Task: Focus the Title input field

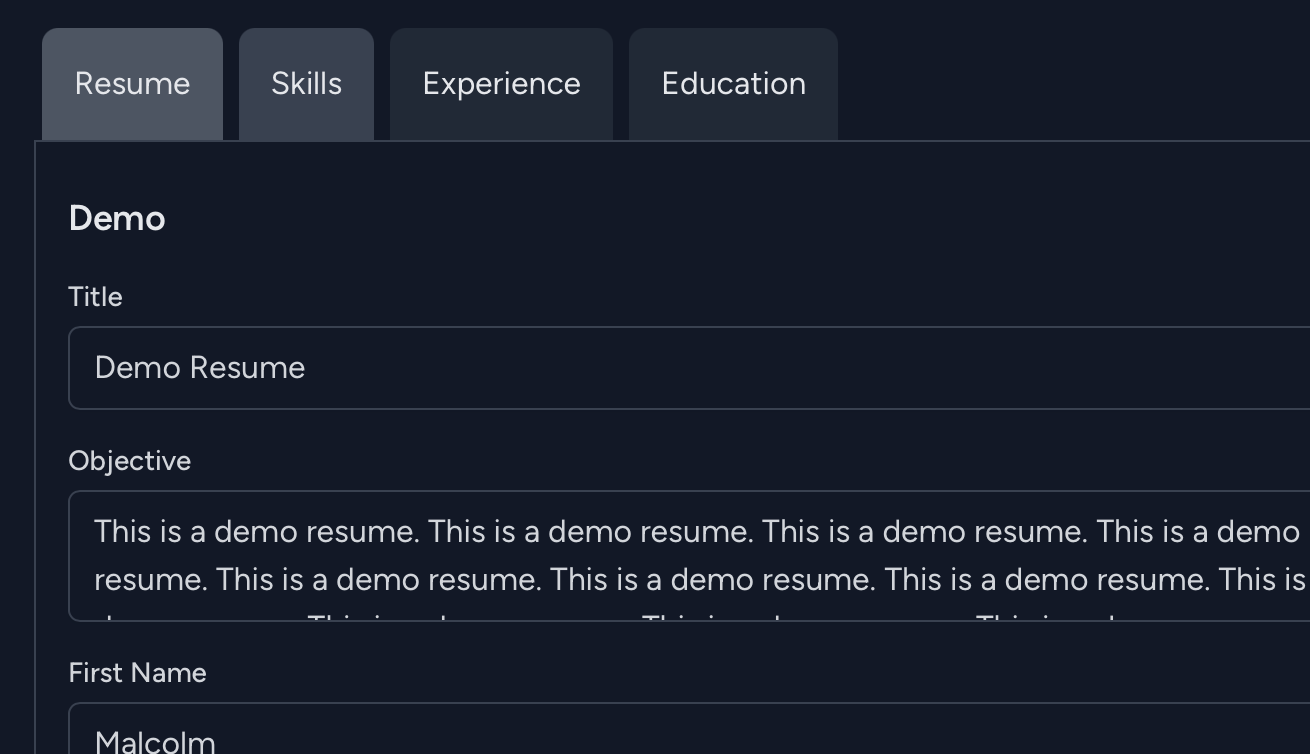Action: [x=689, y=368]
